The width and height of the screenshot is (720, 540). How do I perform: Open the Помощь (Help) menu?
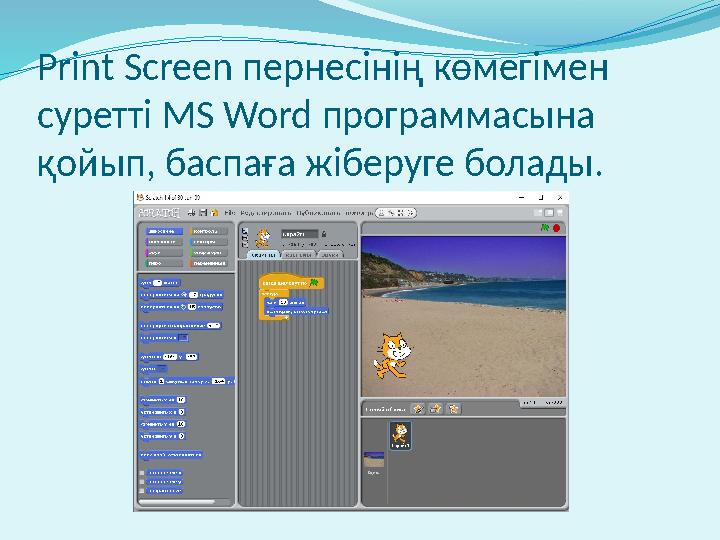[359, 213]
